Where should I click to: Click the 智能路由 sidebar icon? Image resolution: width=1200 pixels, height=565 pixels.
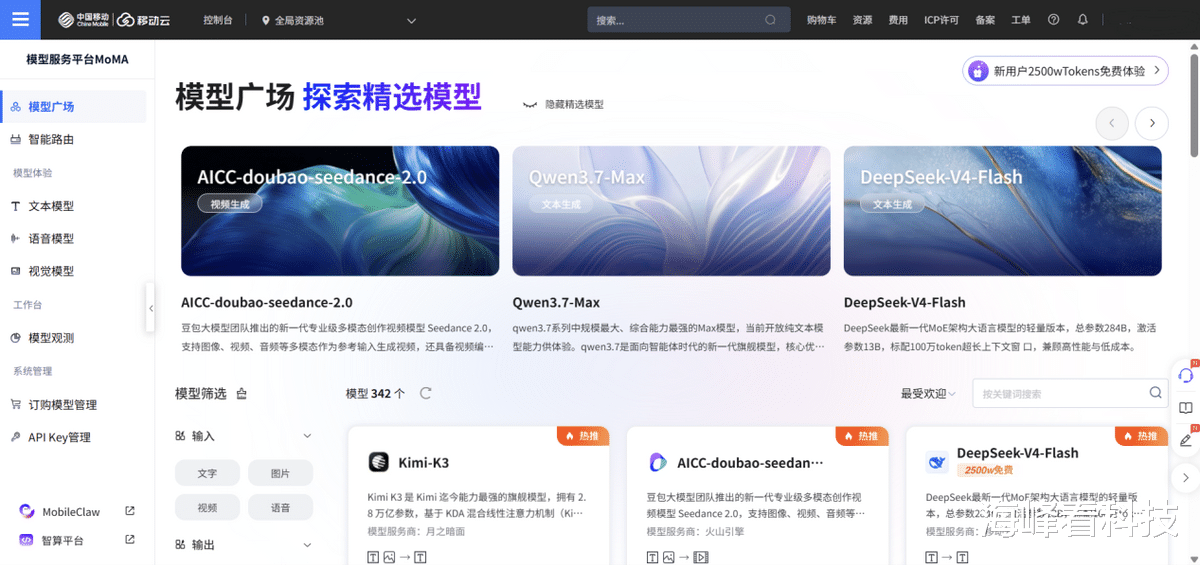15,139
